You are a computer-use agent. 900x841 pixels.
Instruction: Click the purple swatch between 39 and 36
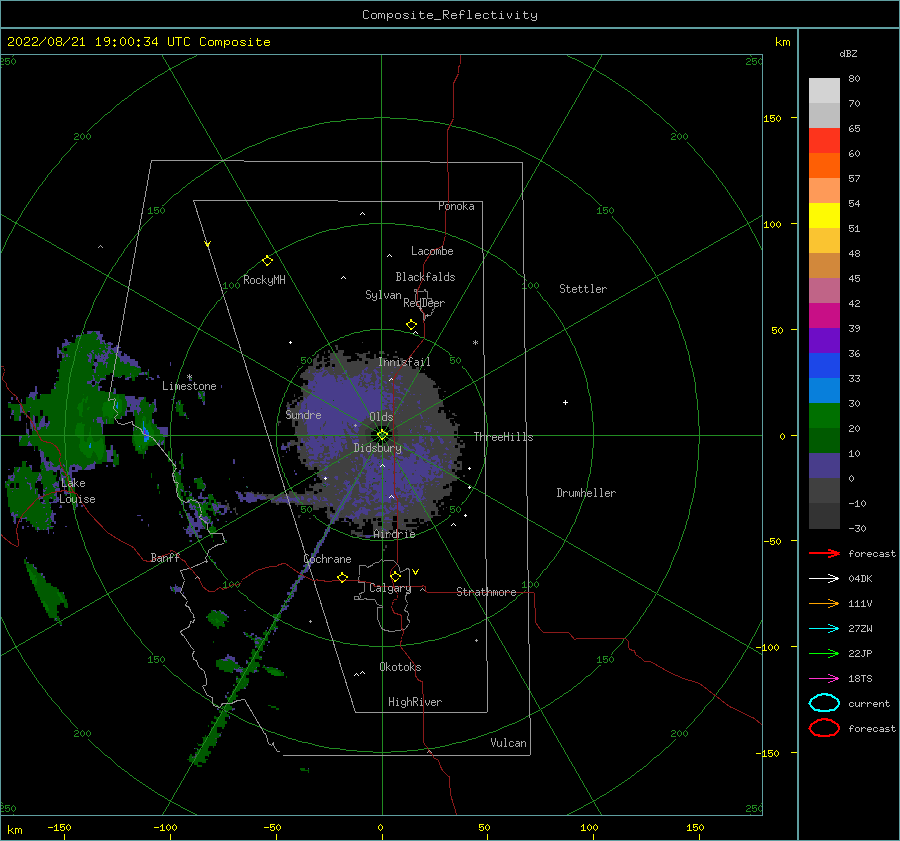pos(824,341)
